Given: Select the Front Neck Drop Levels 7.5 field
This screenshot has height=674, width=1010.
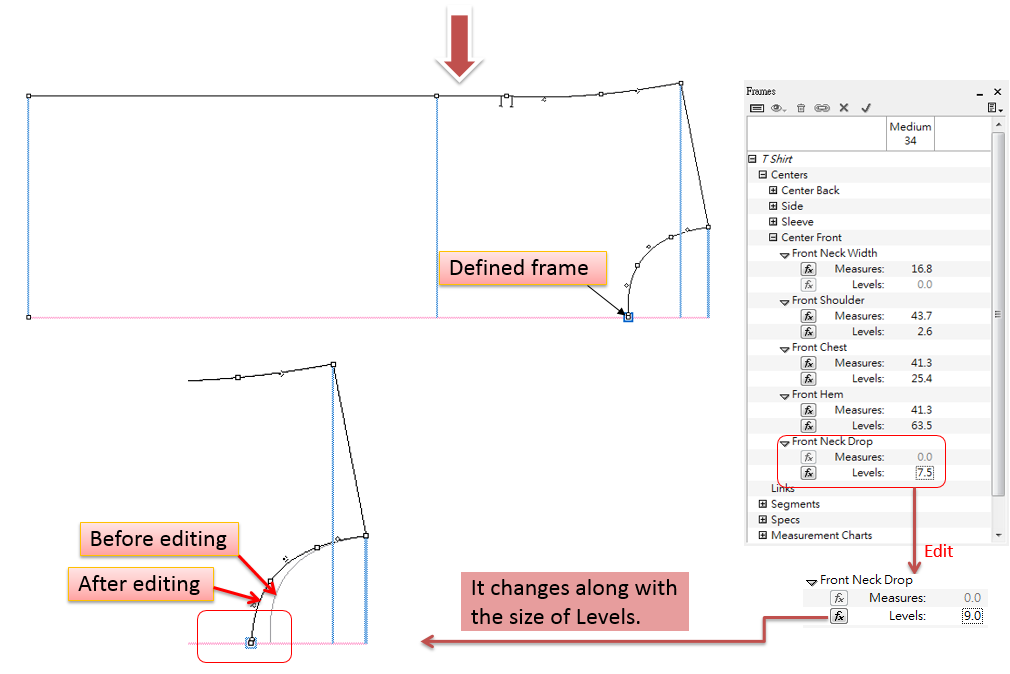Looking at the screenshot, I should 923,473.
